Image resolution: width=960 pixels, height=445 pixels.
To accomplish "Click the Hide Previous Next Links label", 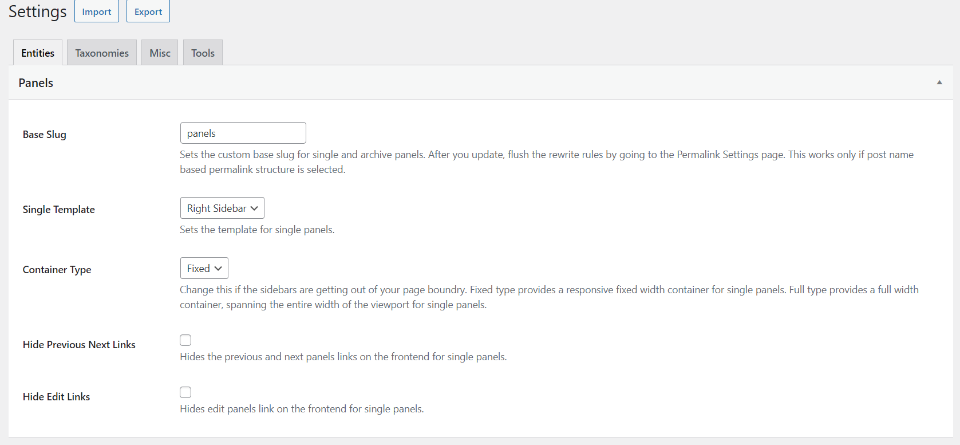I will (79, 344).
